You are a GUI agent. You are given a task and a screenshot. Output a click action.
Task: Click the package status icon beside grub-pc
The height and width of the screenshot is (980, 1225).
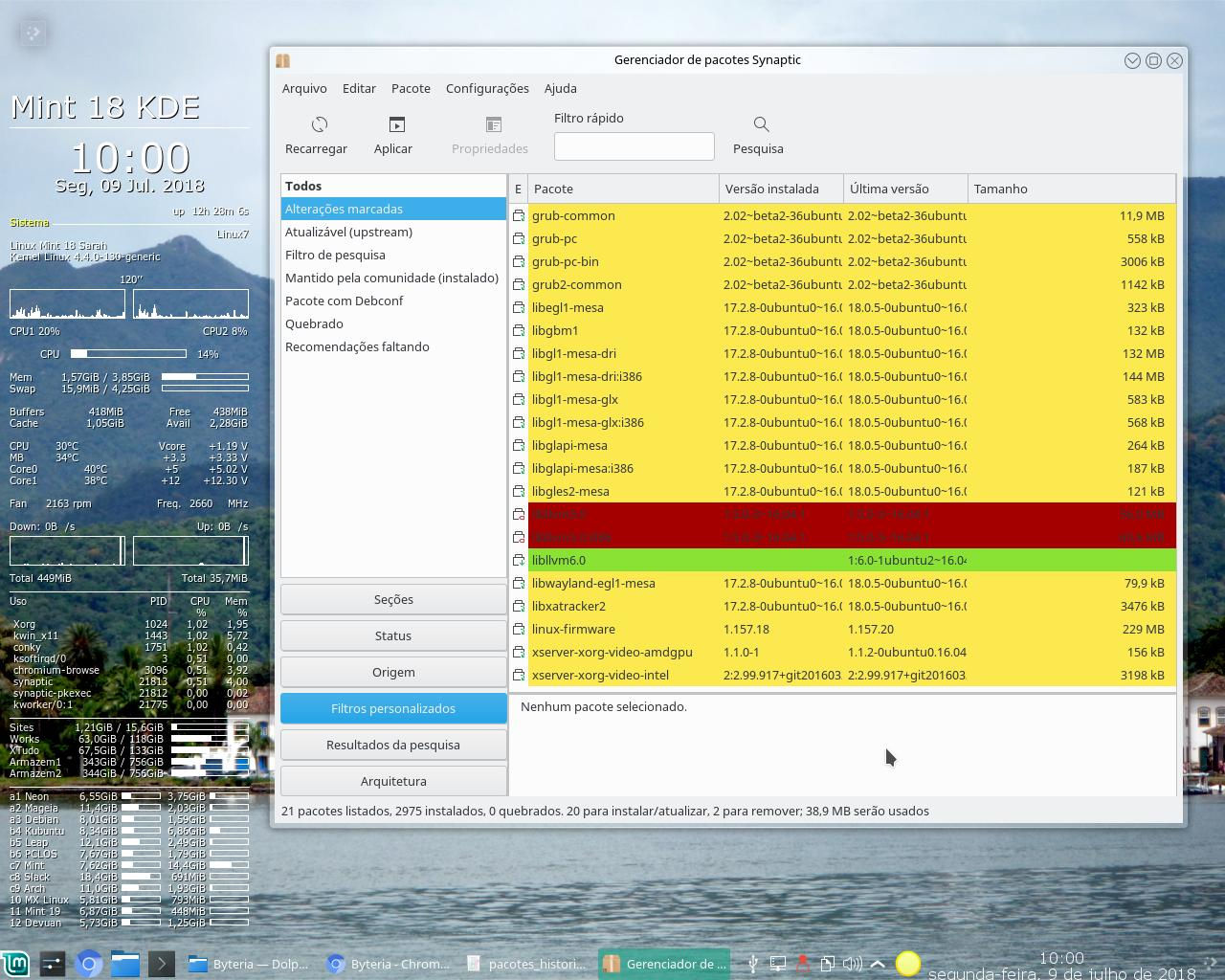click(x=519, y=238)
